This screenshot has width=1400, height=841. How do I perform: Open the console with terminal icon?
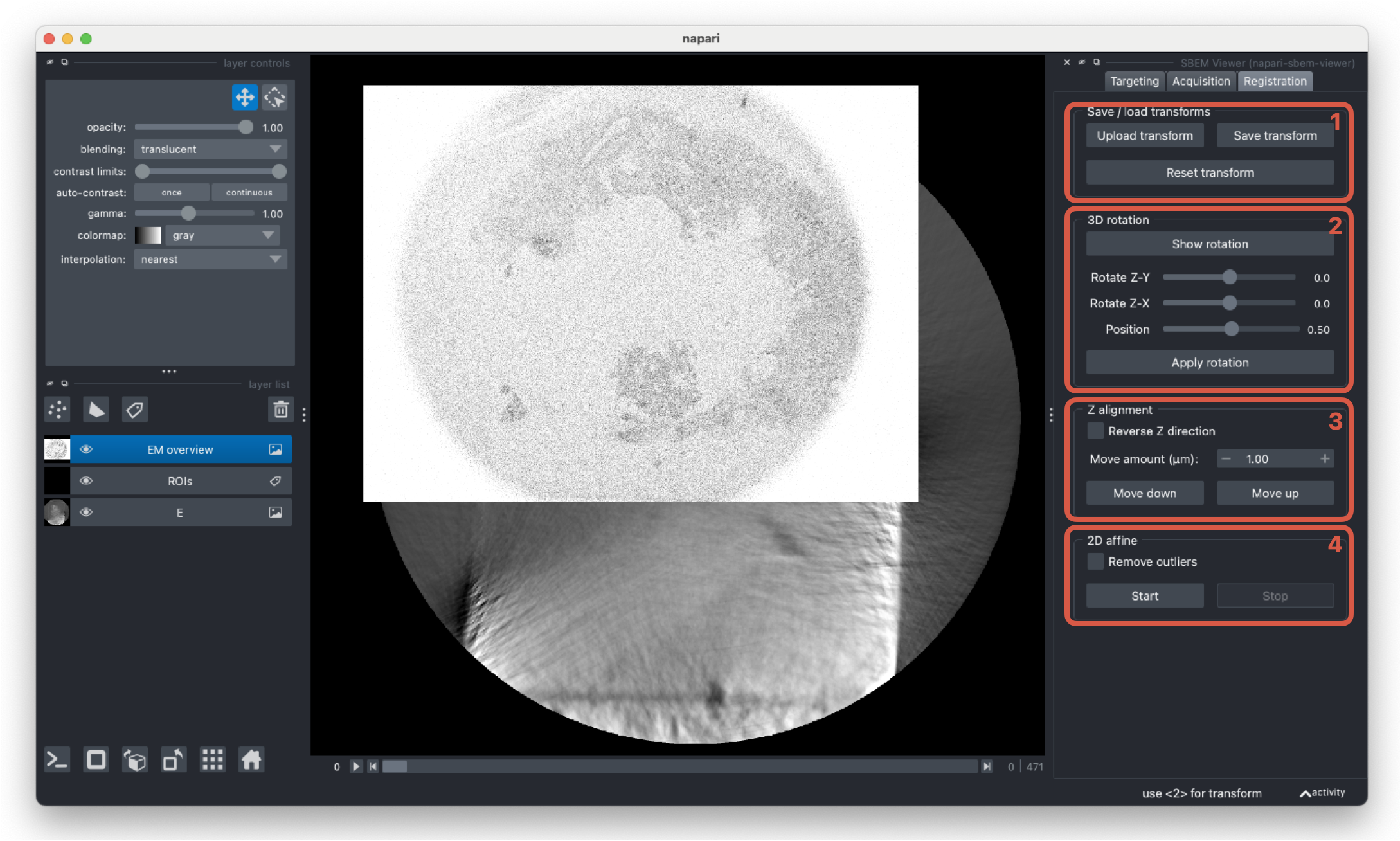pyautogui.click(x=57, y=760)
